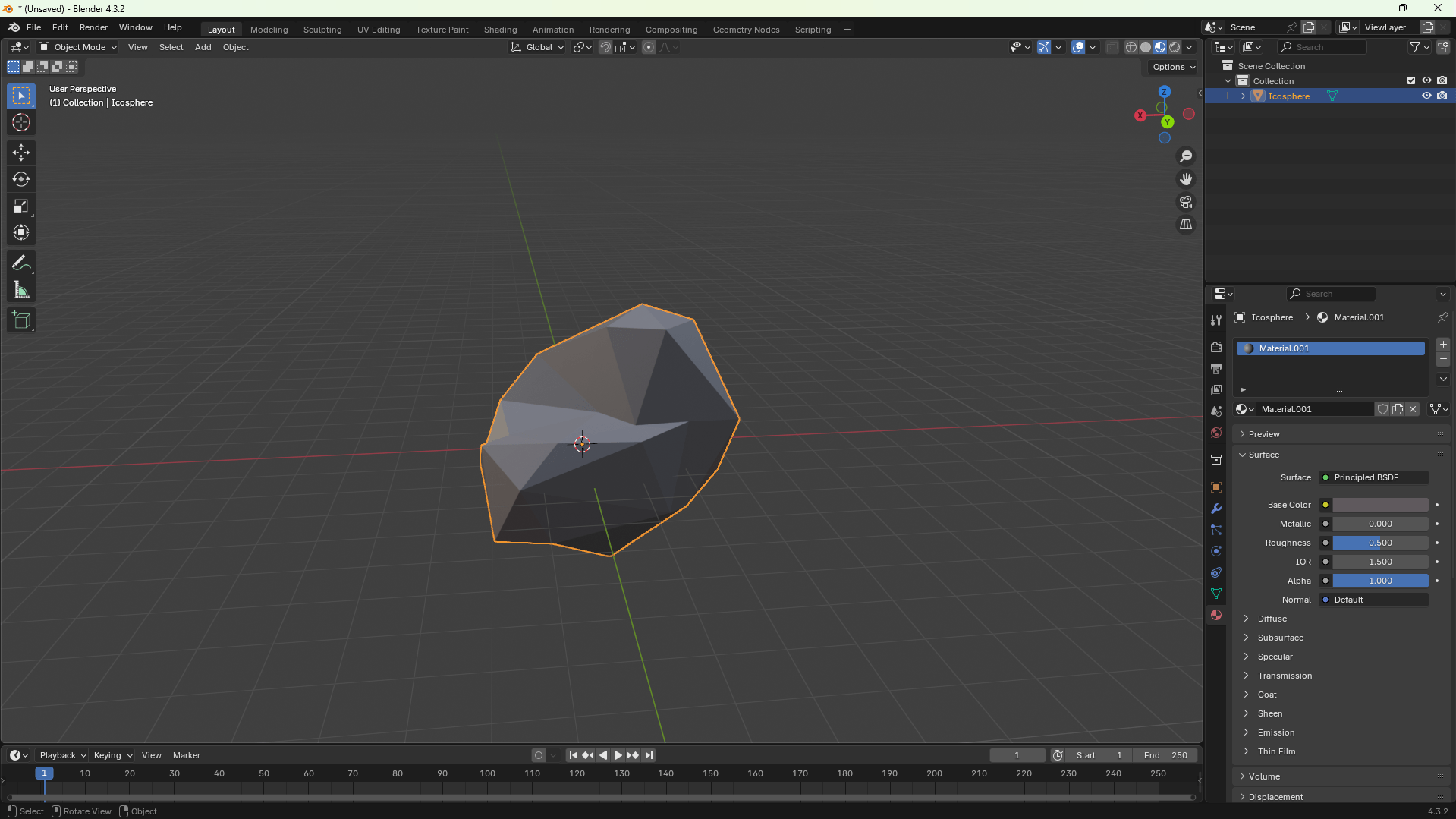Image resolution: width=1456 pixels, height=819 pixels.
Task: Disable Icosphere in renders camera icon
Action: (1442, 96)
